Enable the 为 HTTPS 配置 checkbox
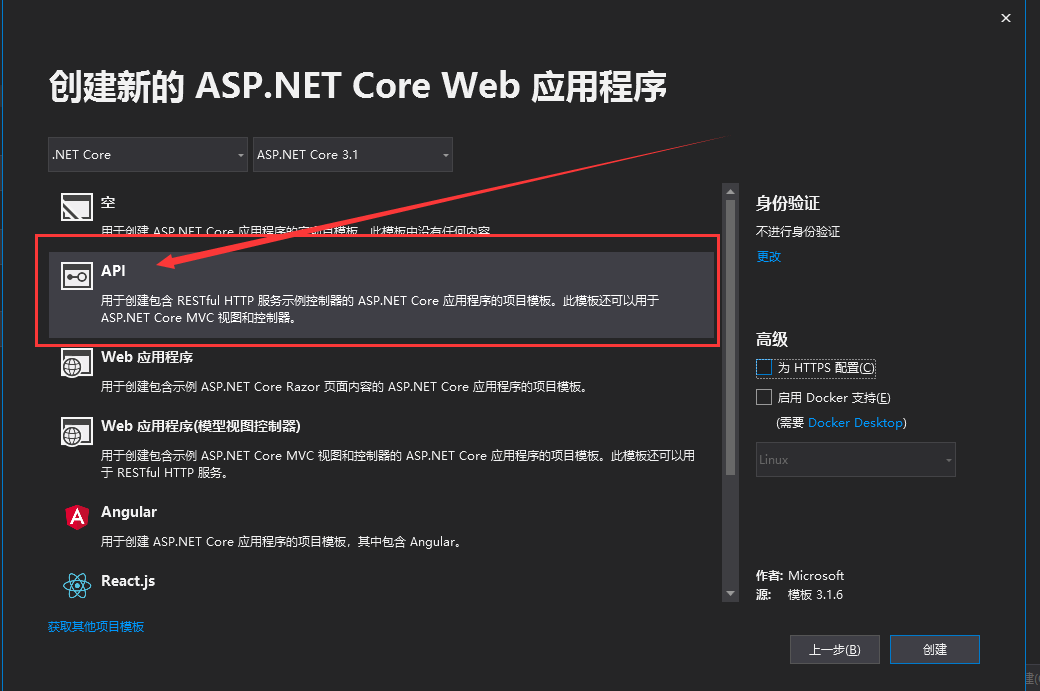This screenshot has width=1040, height=691. point(764,368)
